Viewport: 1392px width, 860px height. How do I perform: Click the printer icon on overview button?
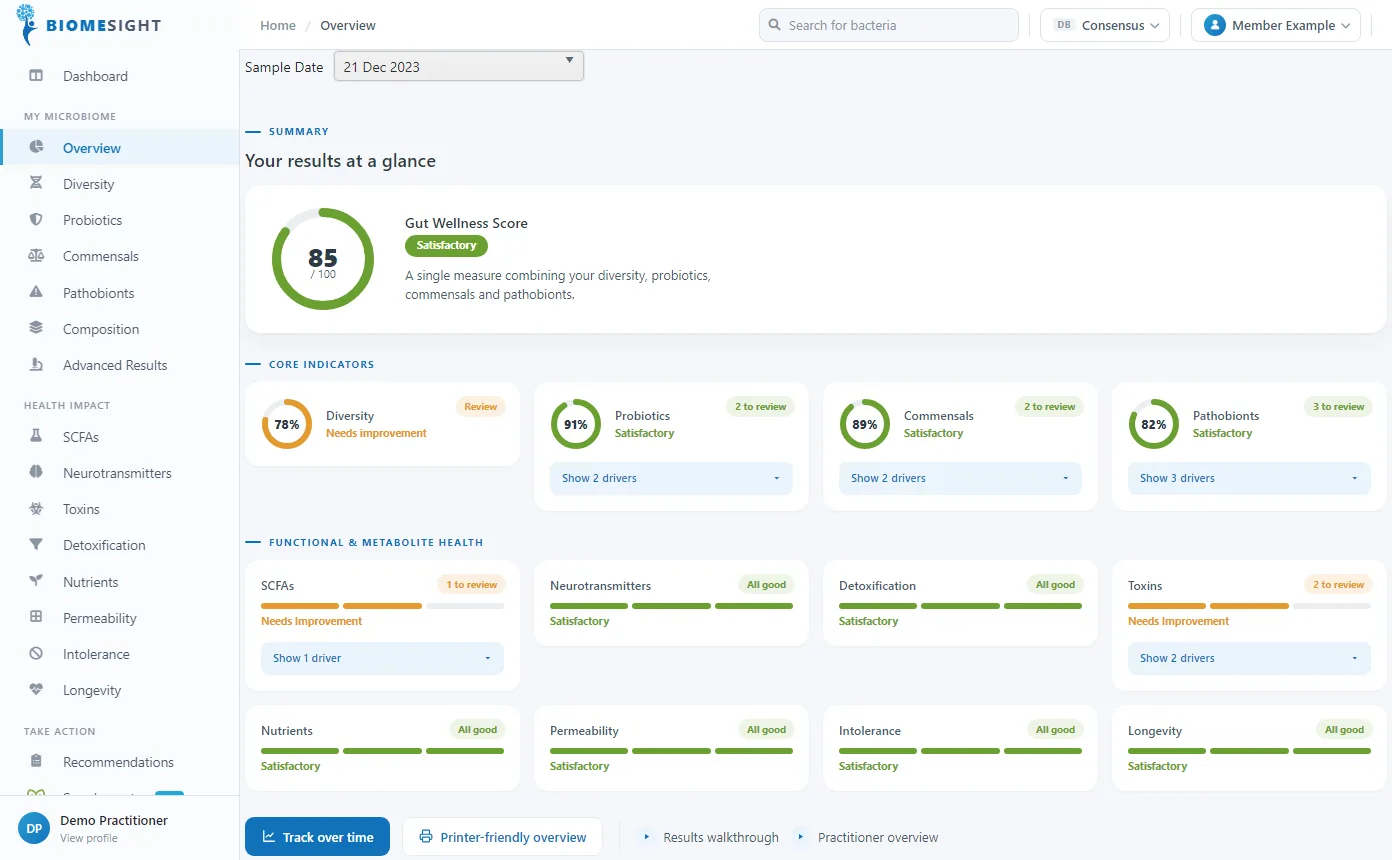pos(426,837)
